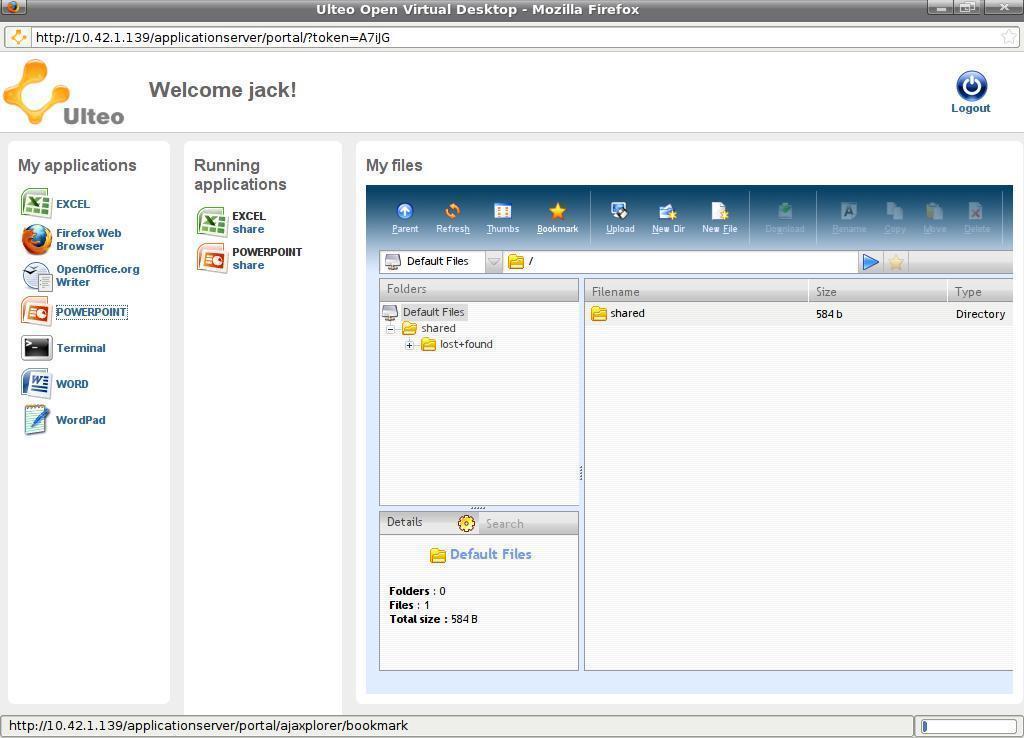
Task: Share the running EXCEL session
Action: click(248, 229)
